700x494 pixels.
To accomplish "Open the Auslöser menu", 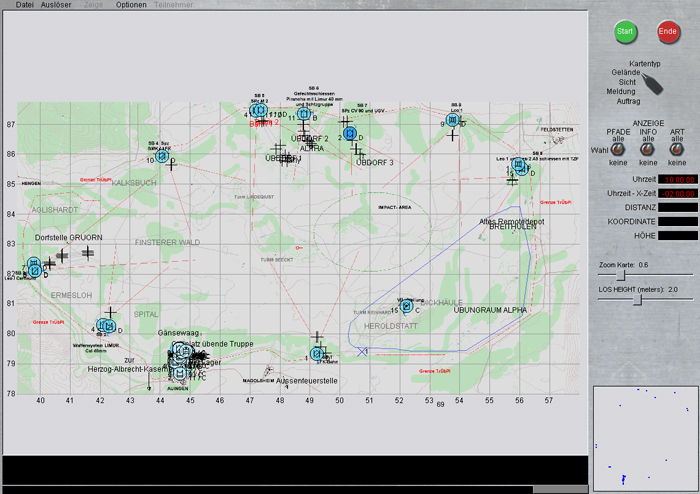I will pos(56,5).
